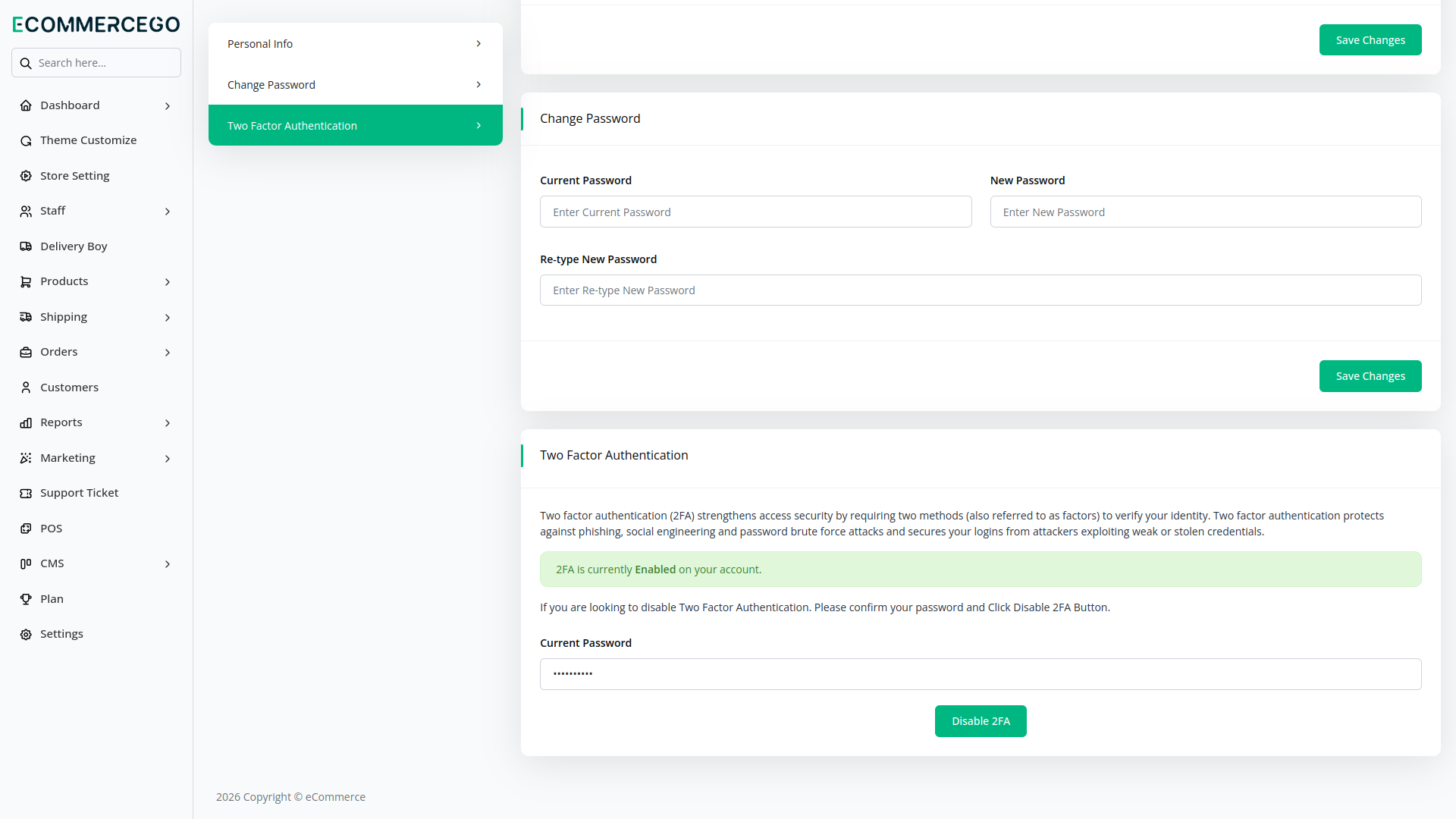Viewport: 1456px width, 819px height.
Task: Expand the Shipping submenu chevron
Action: 168,318
